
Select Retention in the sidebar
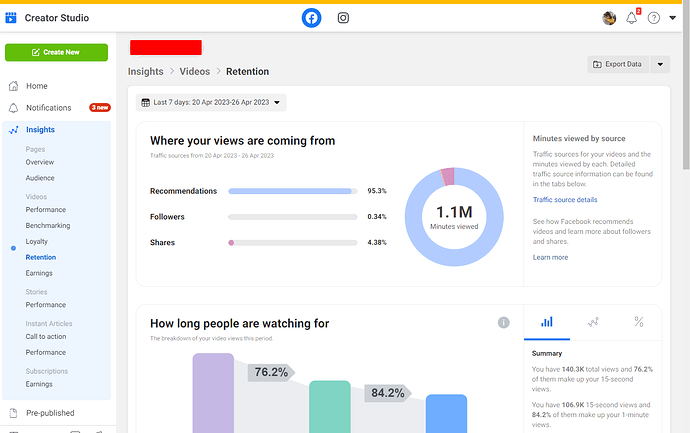pos(40,257)
